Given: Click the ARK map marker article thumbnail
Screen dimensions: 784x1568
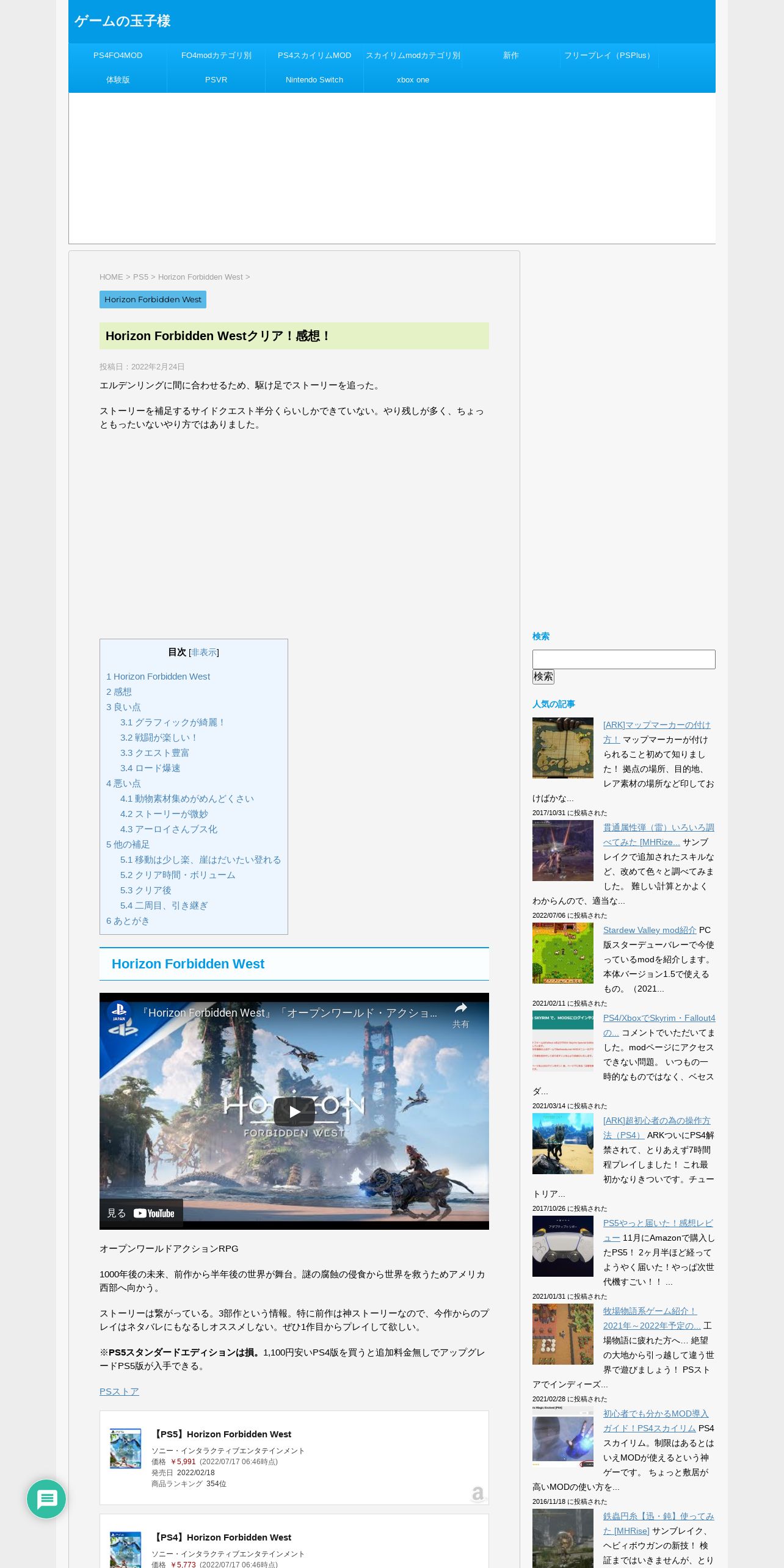Looking at the screenshot, I should (563, 748).
